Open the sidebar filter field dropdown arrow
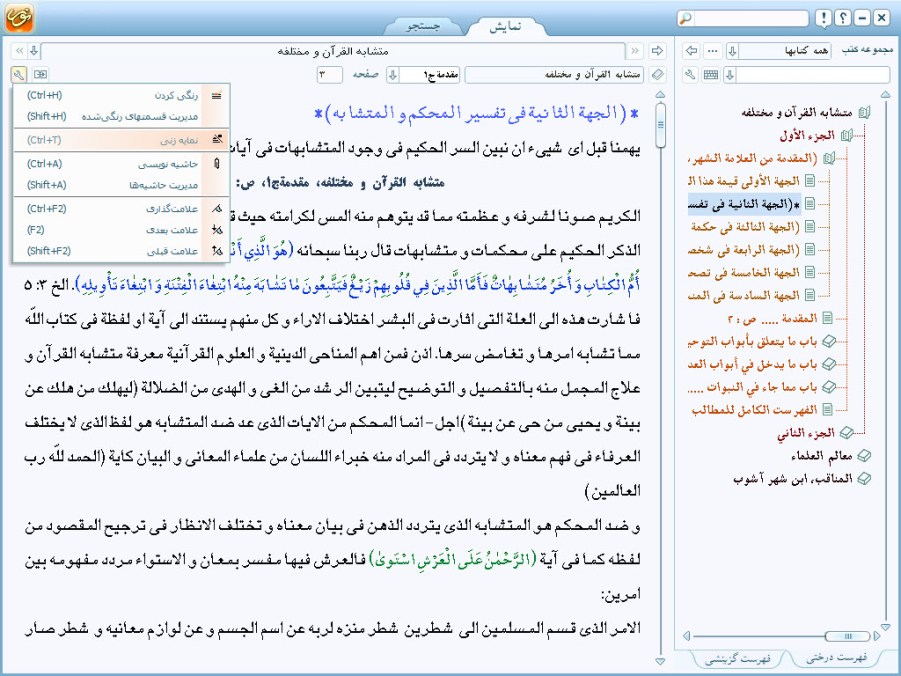This screenshot has height=676, width=901. [x=730, y=74]
